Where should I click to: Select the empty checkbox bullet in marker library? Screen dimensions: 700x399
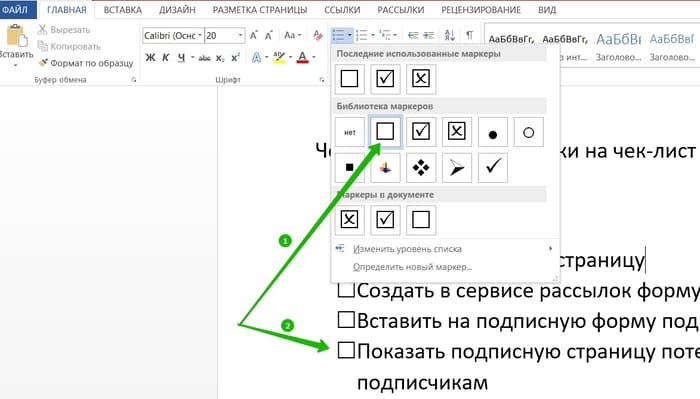pos(385,132)
